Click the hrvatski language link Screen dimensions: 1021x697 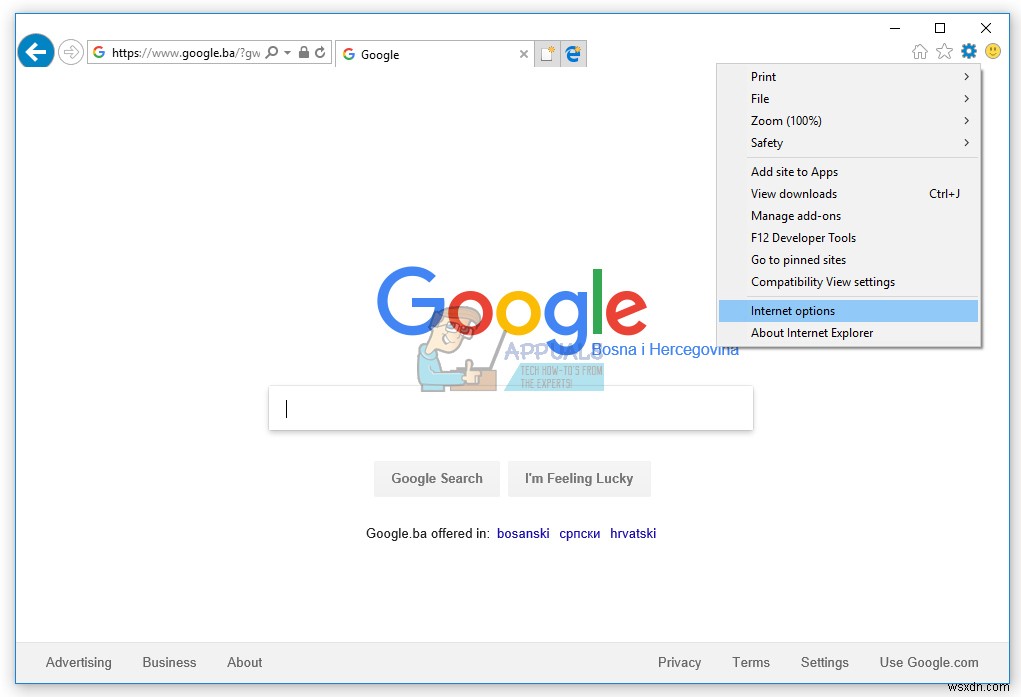(x=633, y=533)
